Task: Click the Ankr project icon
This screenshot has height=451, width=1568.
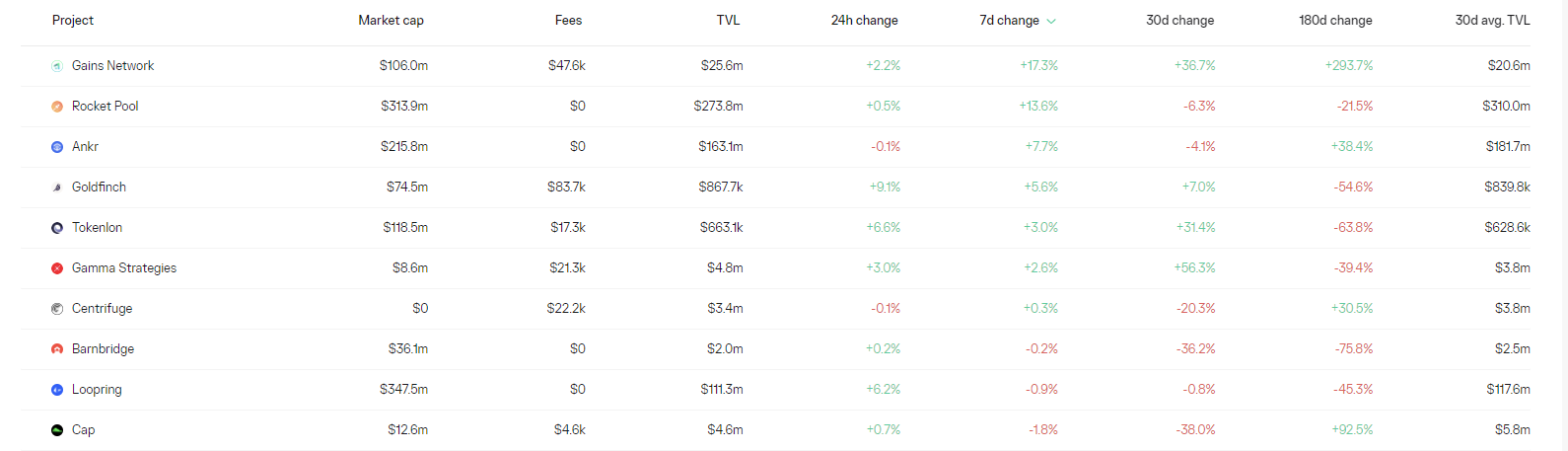Action: tap(57, 147)
